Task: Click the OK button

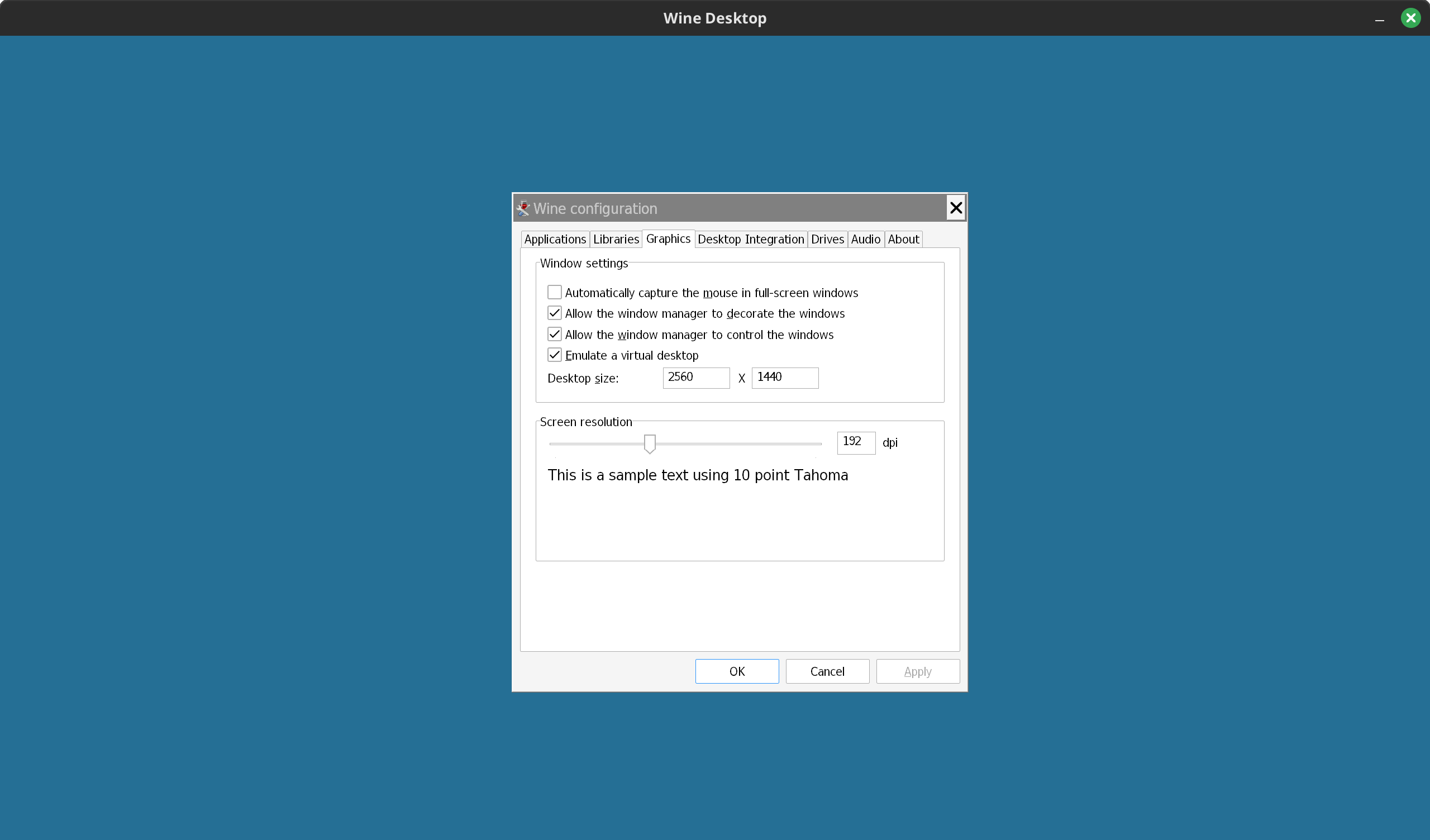Action: [737, 671]
